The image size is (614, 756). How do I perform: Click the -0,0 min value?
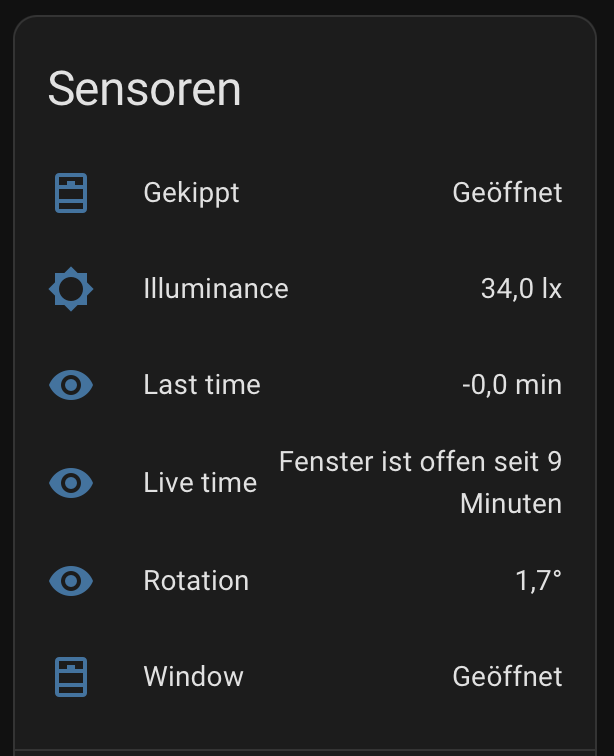click(512, 386)
